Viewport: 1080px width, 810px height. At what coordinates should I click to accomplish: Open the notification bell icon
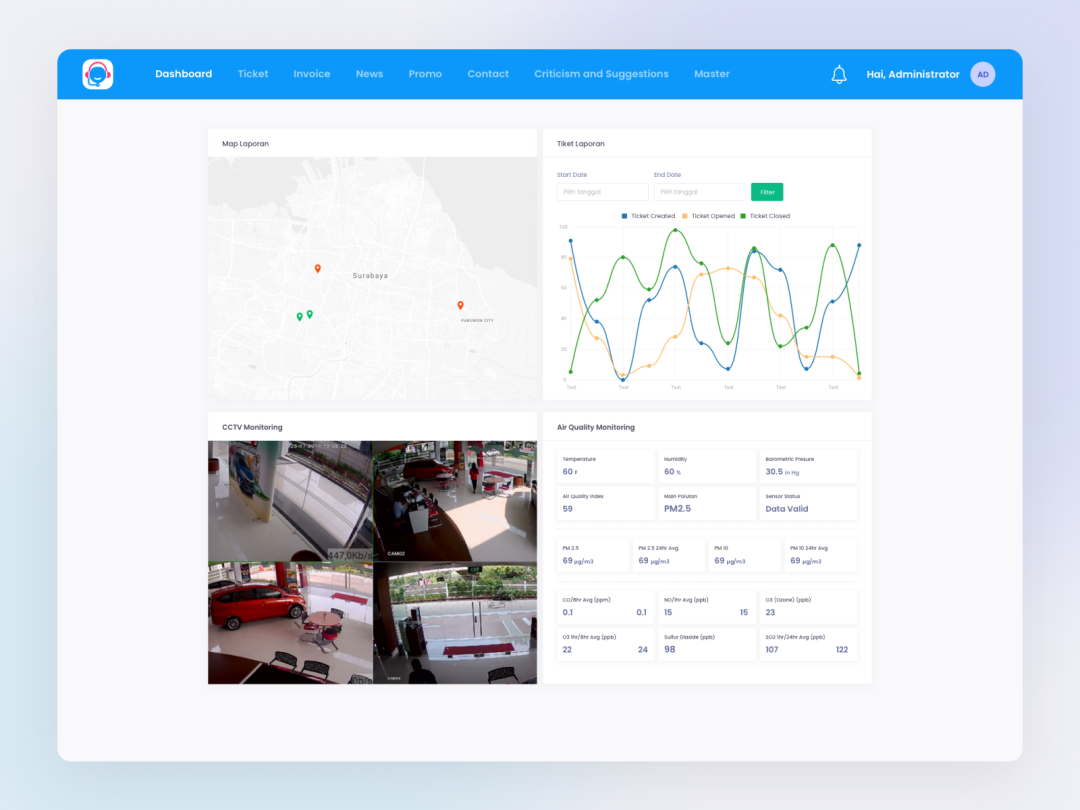pyautogui.click(x=839, y=74)
